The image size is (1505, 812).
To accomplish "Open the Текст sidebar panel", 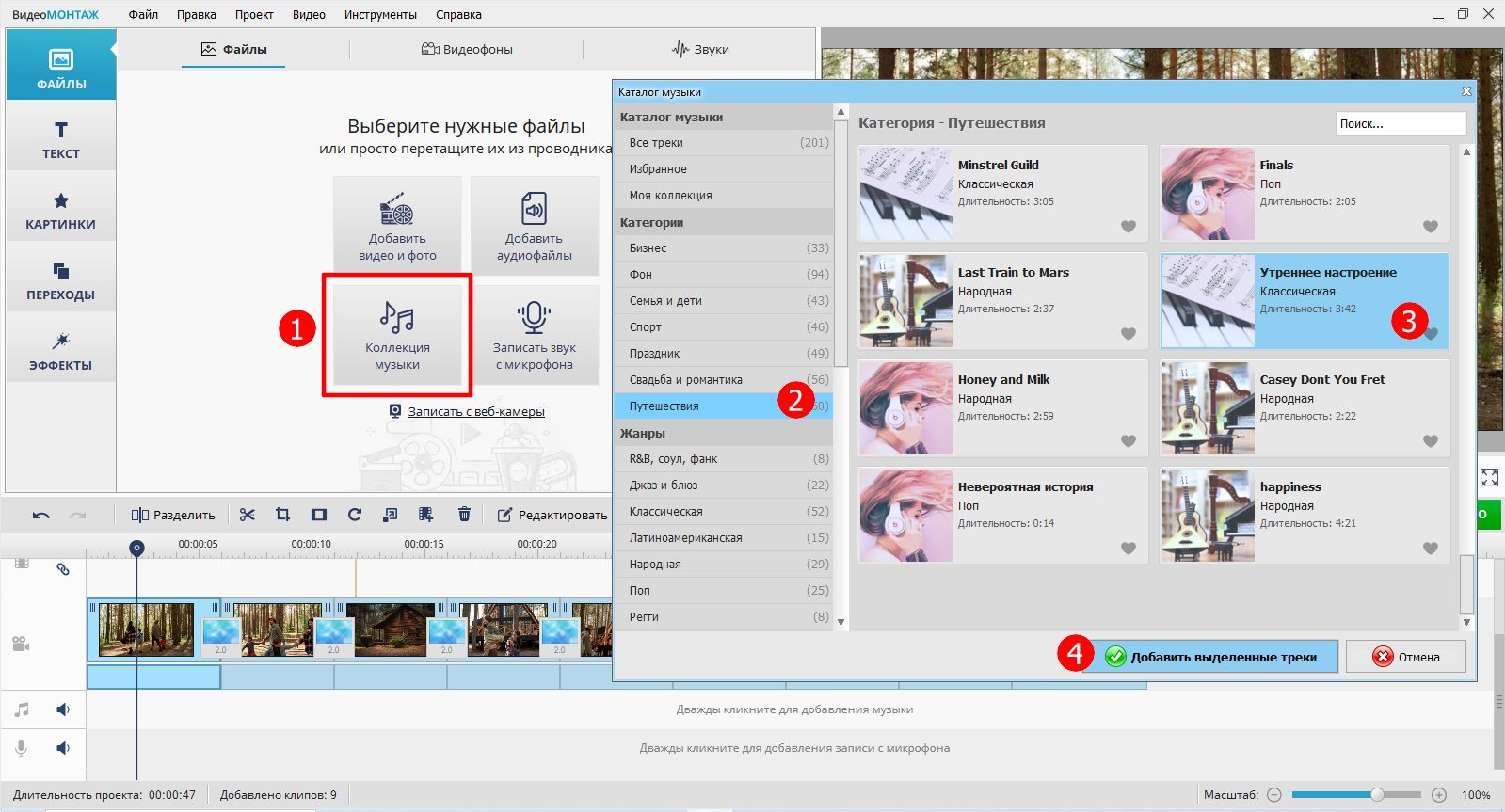I will [x=61, y=139].
